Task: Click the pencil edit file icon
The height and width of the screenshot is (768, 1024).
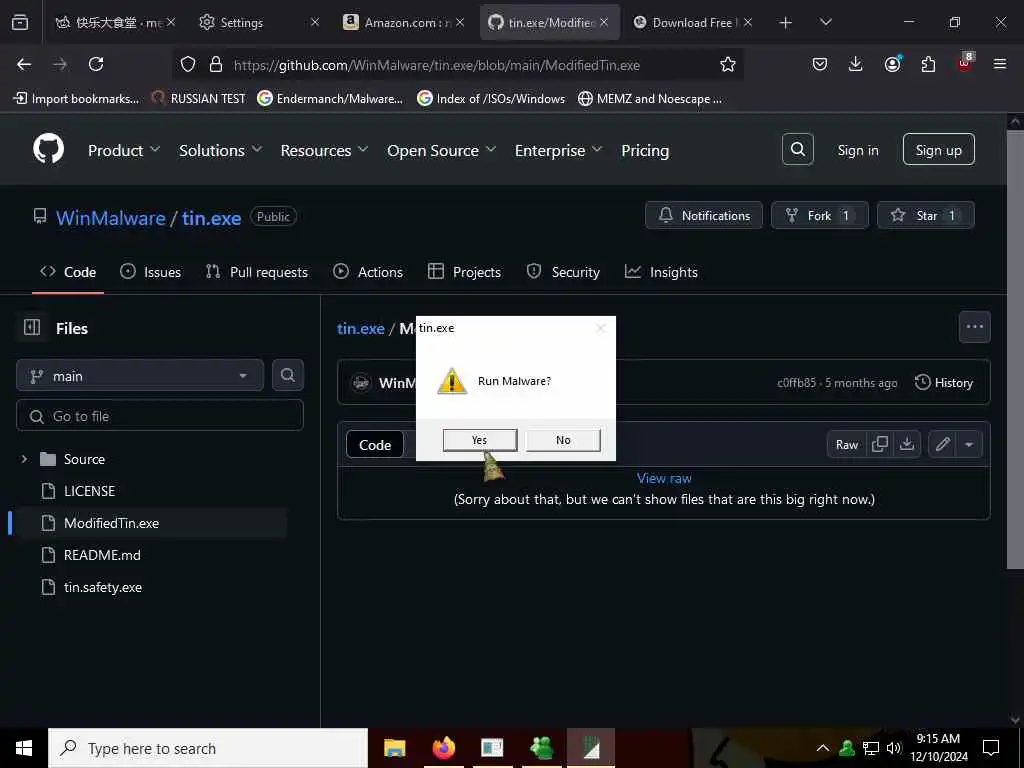Action: click(942, 445)
